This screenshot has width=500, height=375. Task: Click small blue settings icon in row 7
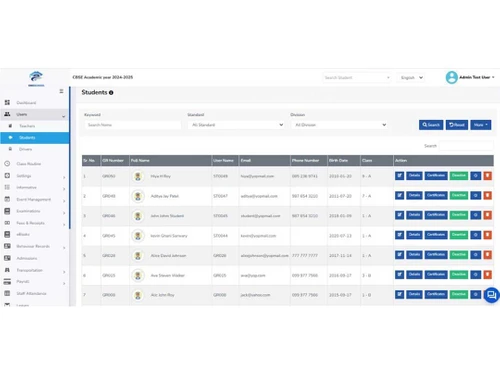476,294
